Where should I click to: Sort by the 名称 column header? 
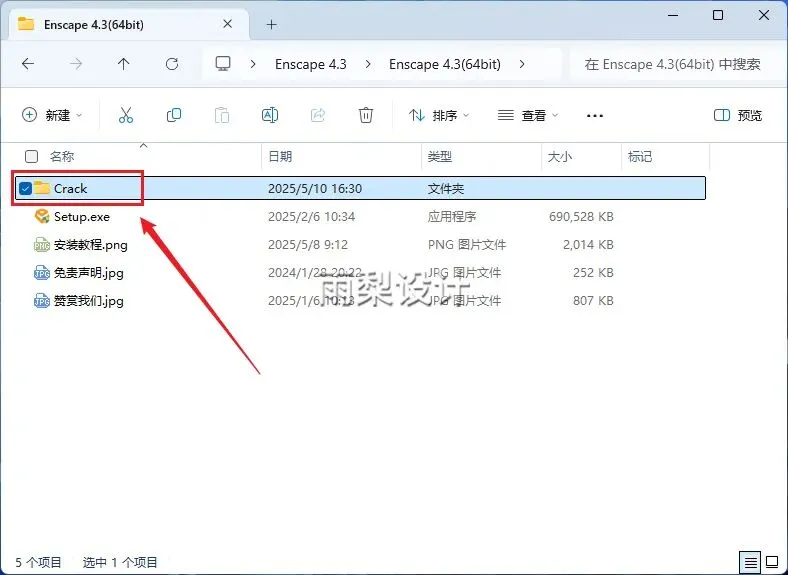tap(62, 156)
